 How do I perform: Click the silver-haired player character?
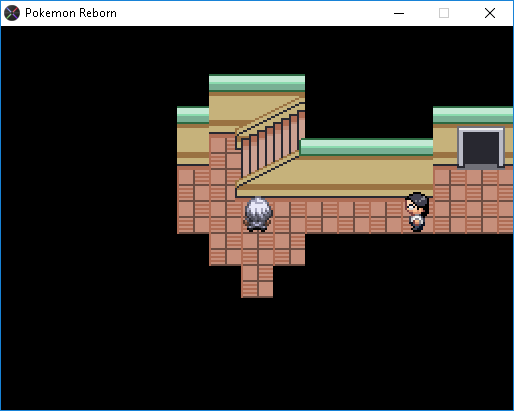[258, 214]
